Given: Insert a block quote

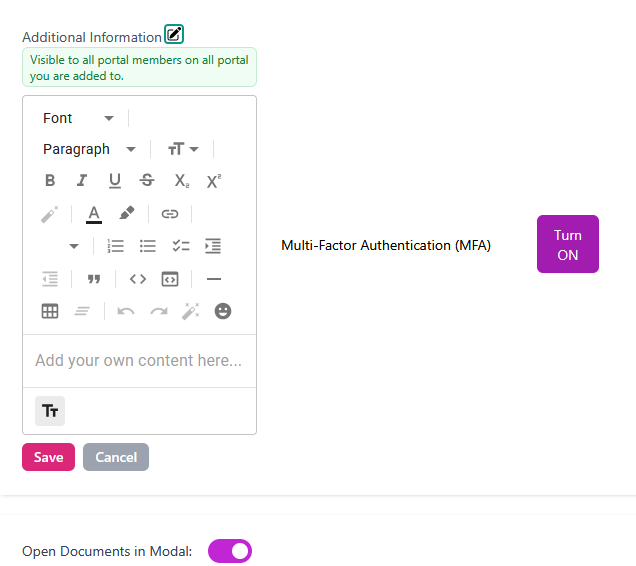Looking at the screenshot, I should (94, 279).
